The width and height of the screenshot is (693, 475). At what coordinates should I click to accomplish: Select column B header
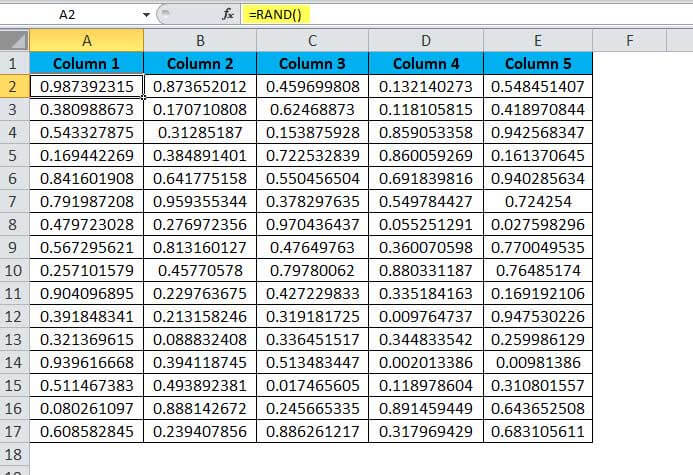(200, 41)
